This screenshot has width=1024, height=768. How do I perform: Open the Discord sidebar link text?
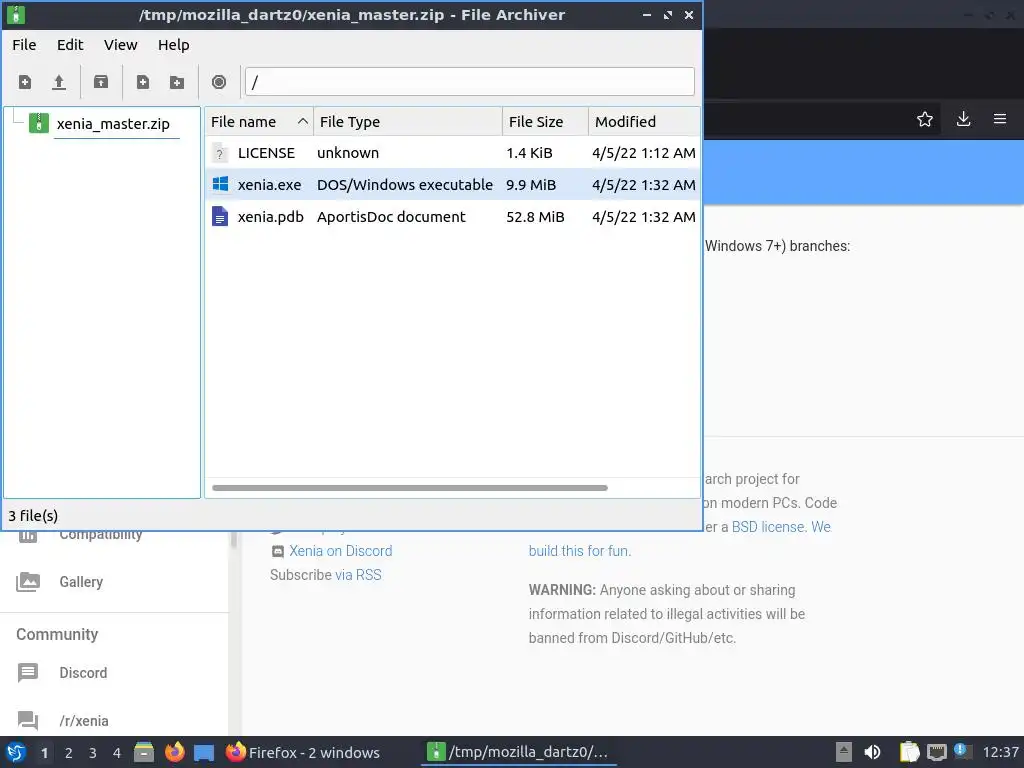pos(83,673)
